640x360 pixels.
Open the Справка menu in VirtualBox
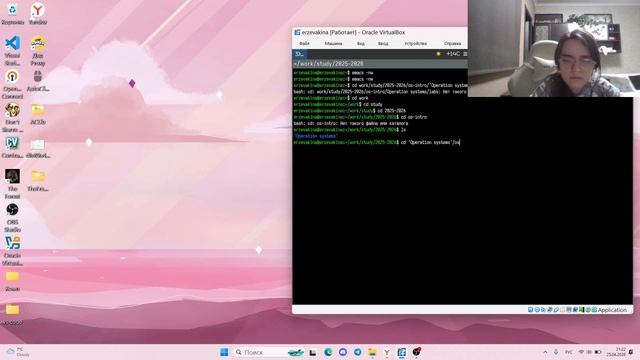point(452,43)
